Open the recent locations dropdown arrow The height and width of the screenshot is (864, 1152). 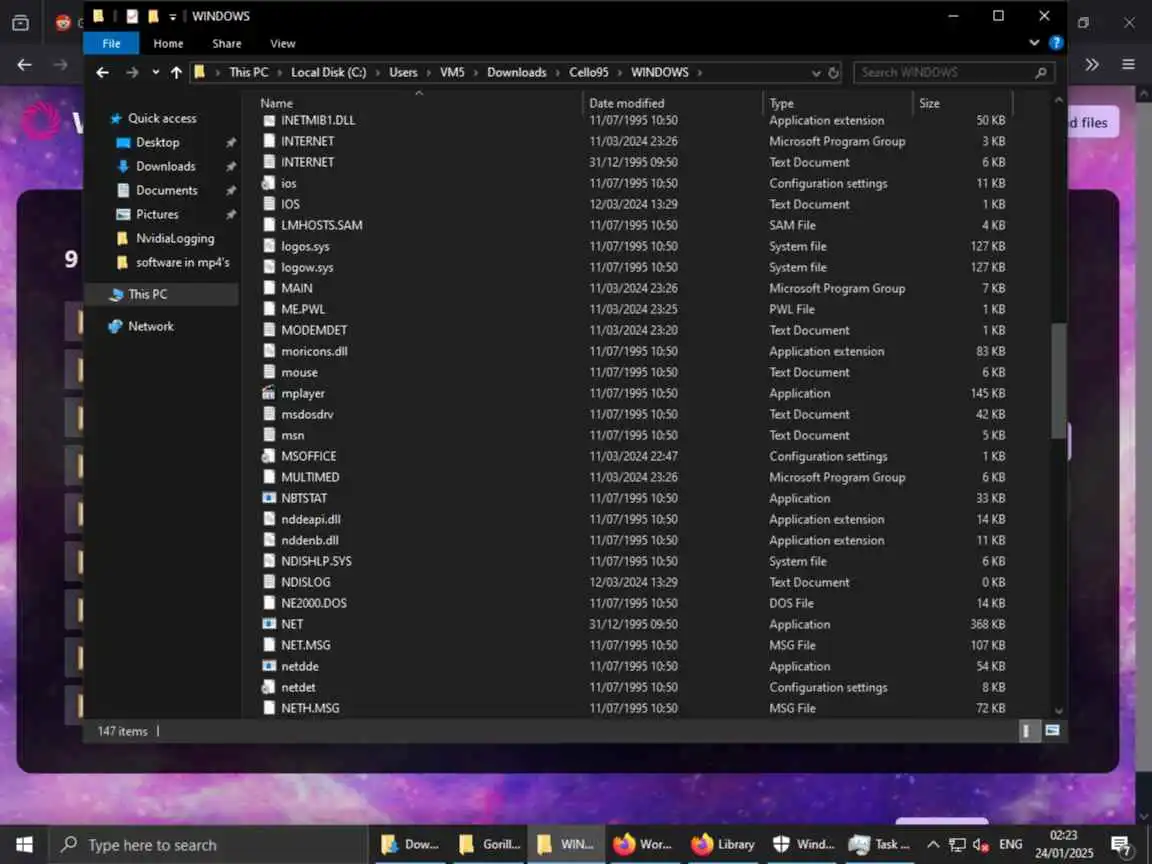point(155,72)
